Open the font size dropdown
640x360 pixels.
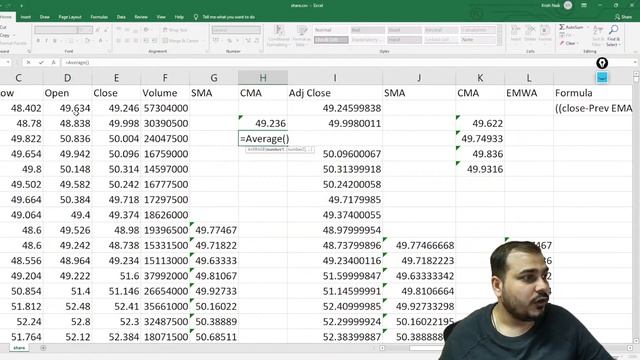tap(85, 30)
